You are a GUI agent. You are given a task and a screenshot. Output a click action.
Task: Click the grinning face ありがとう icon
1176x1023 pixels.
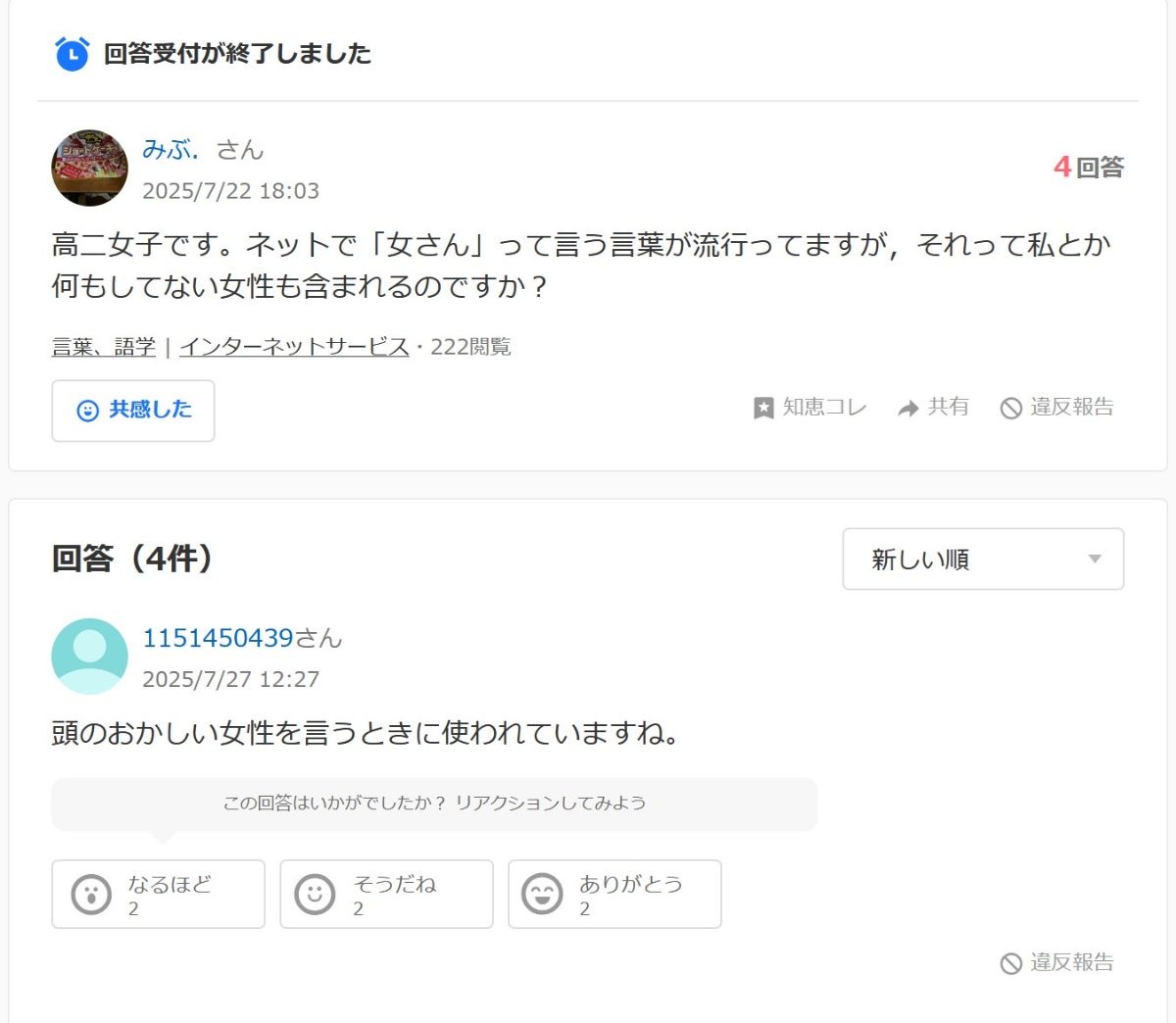coord(542,895)
